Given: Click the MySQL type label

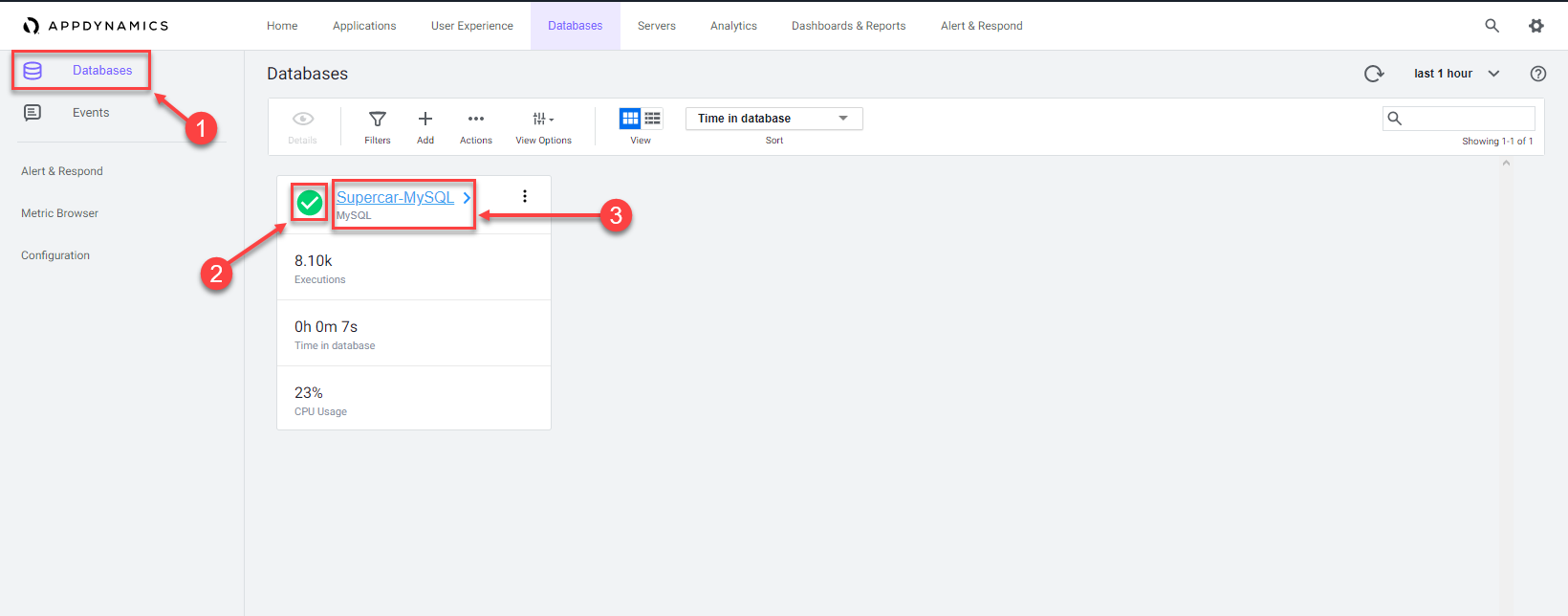Looking at the screenshot, I should coord(354,215).
